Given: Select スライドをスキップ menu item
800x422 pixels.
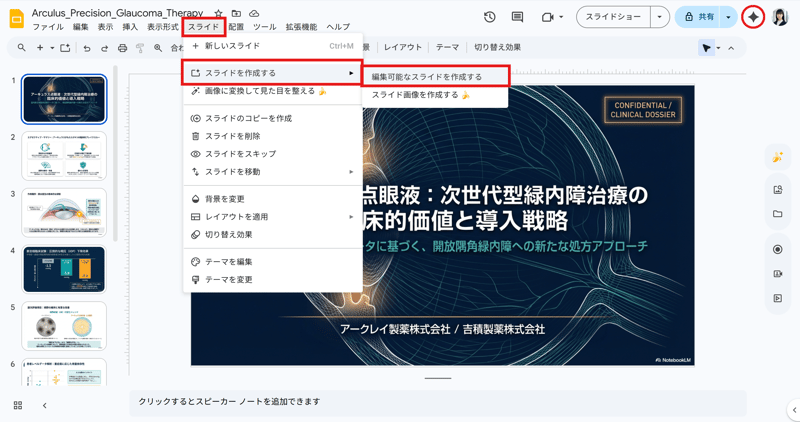Looking at the screenshot, I should [272, 154].
